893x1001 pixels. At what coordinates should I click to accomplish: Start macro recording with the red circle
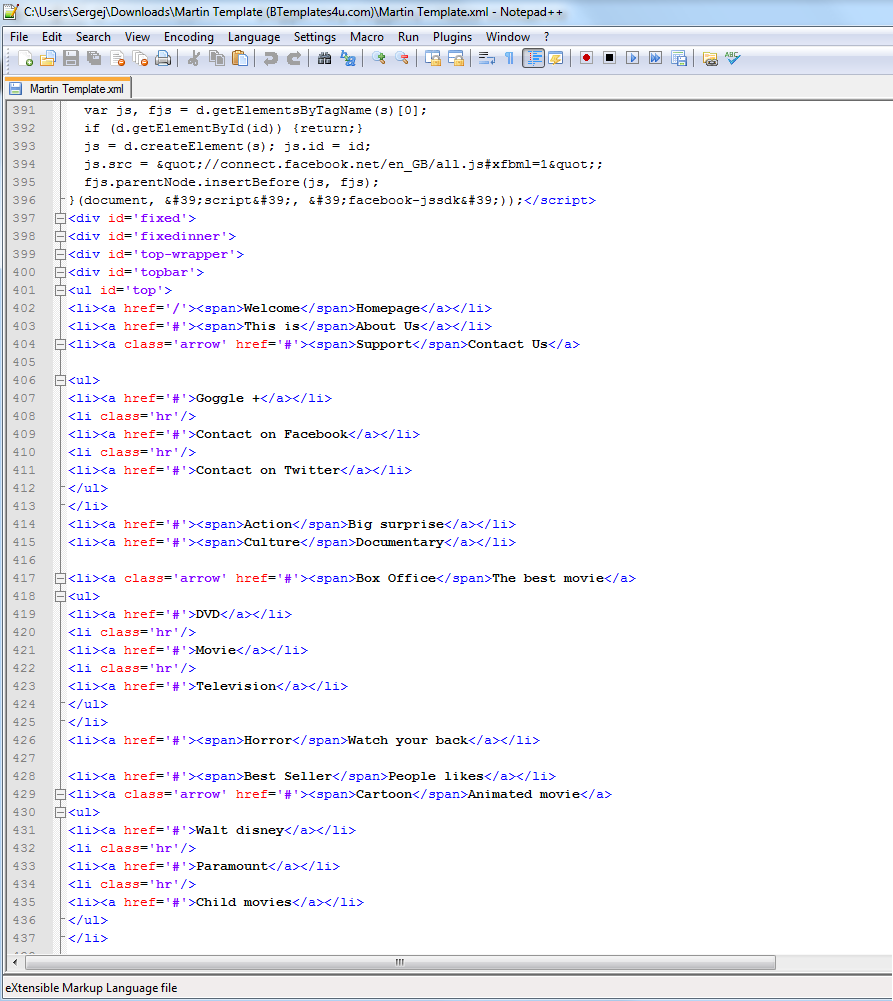(x=586, y=59)
